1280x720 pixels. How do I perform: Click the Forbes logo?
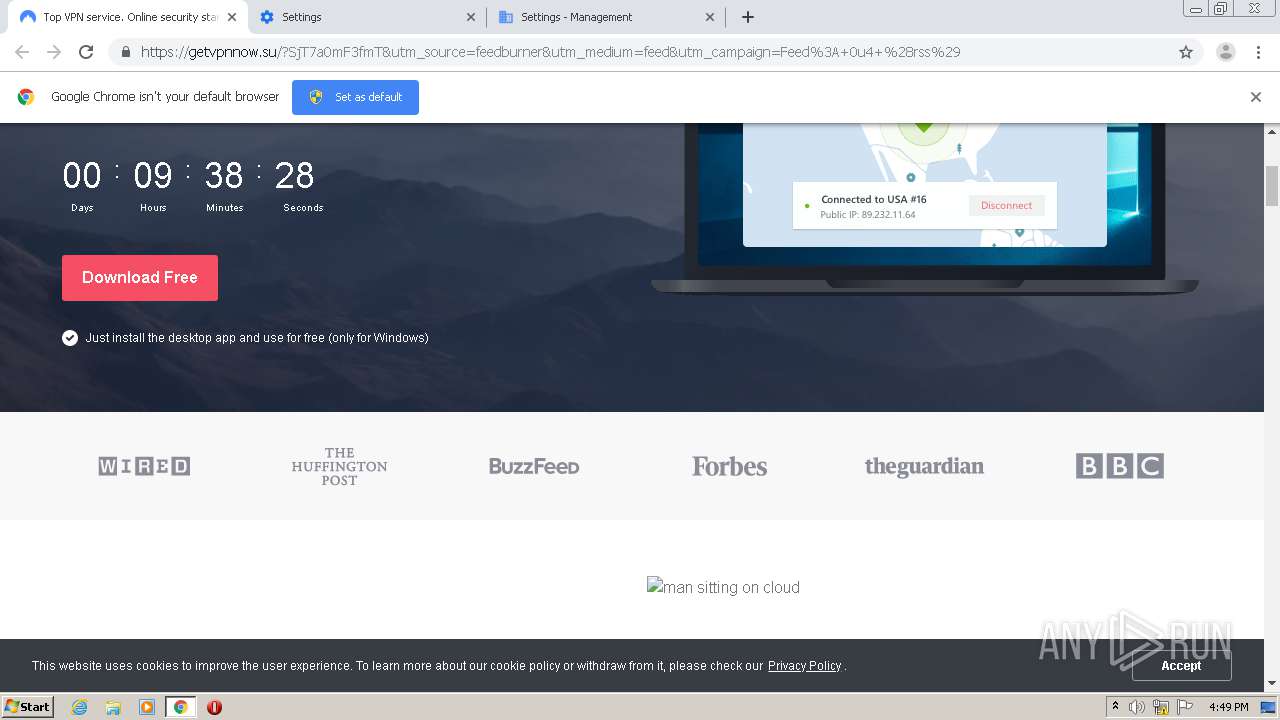[729, 466]
